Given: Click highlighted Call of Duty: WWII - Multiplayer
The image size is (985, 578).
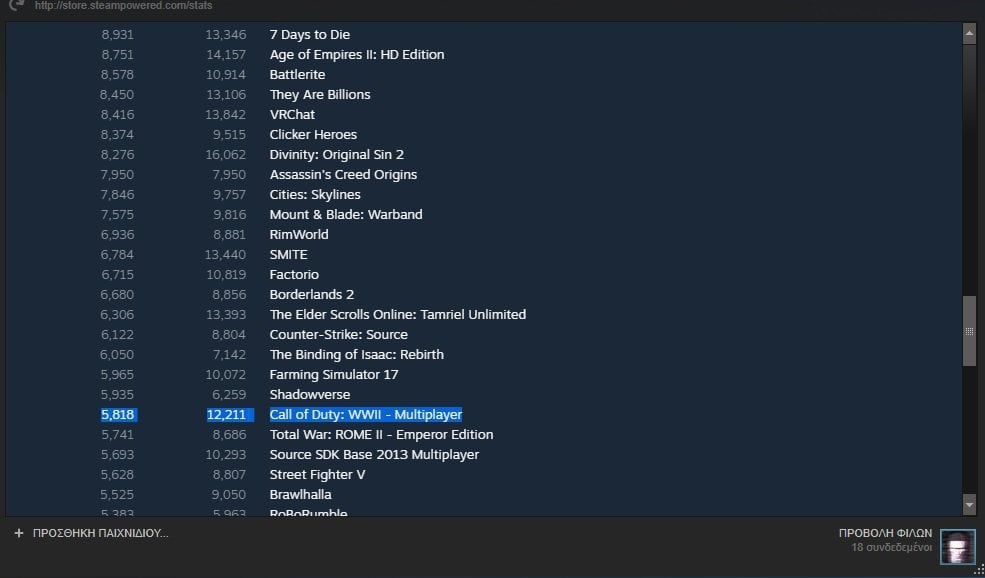Looking at the screenshot, I should (x=366, y=415).
